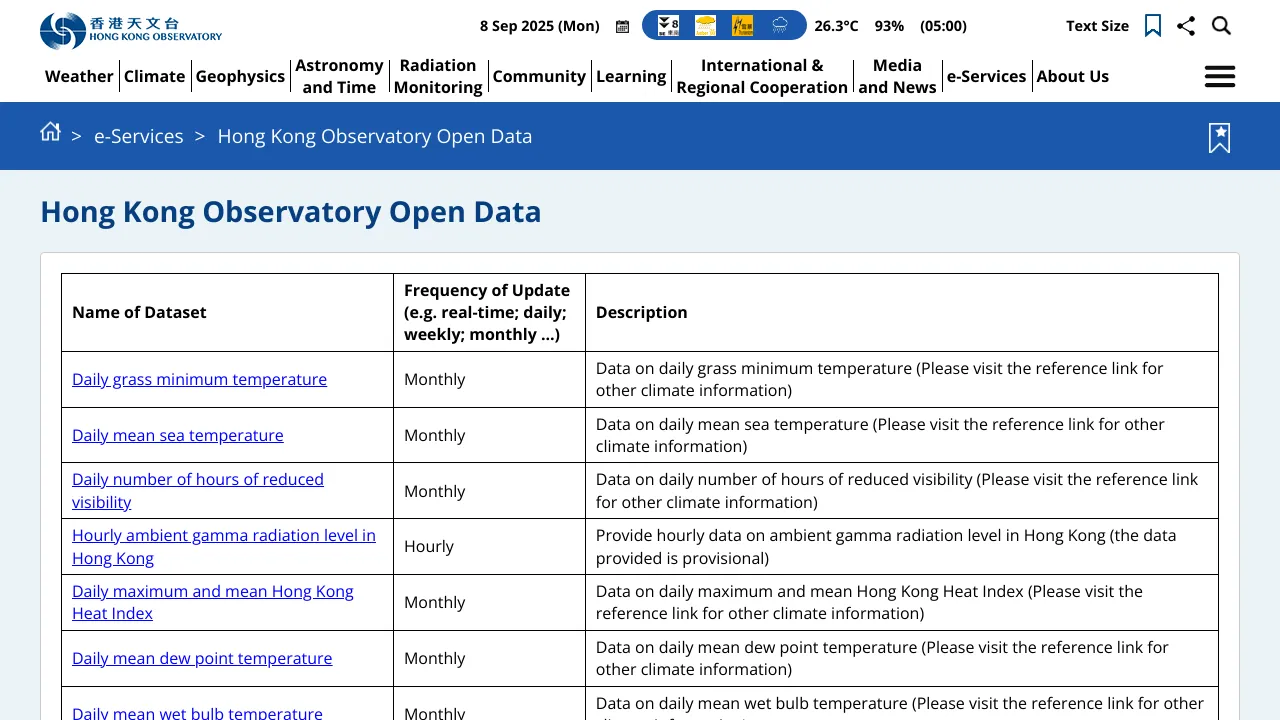1280x720 pixels.
Task: Open Daily maximum and mean Heat Index dataset
Action: coord(213,602)
